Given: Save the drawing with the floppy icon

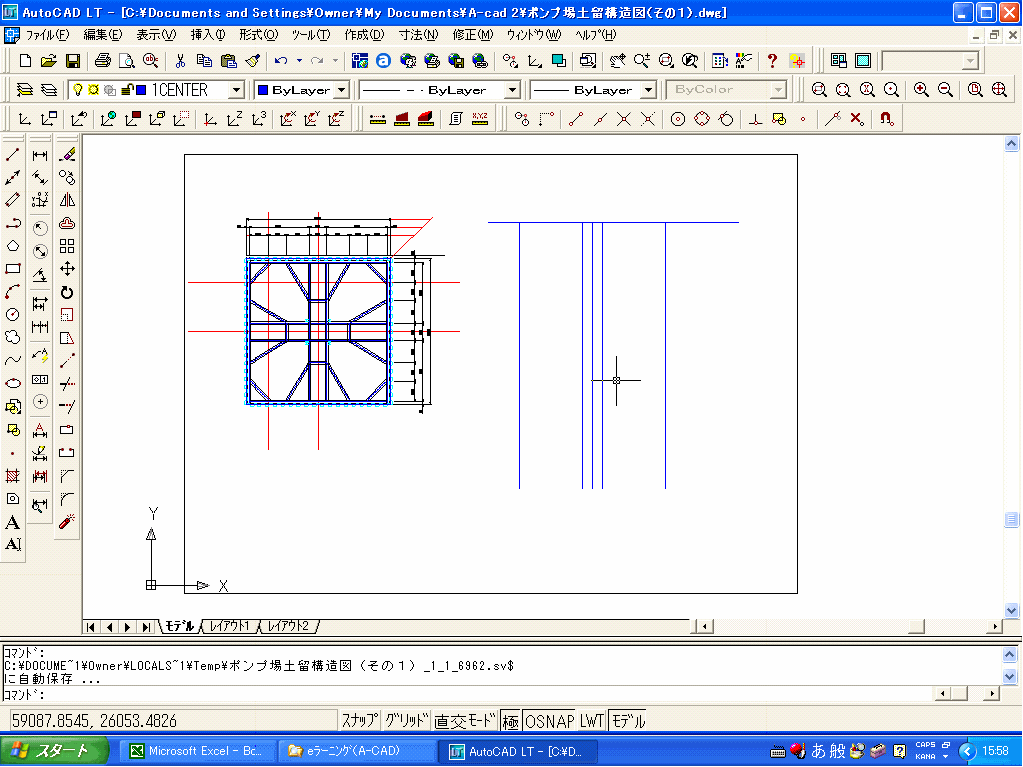Looking at the screenshot, I should click(72, 61).
